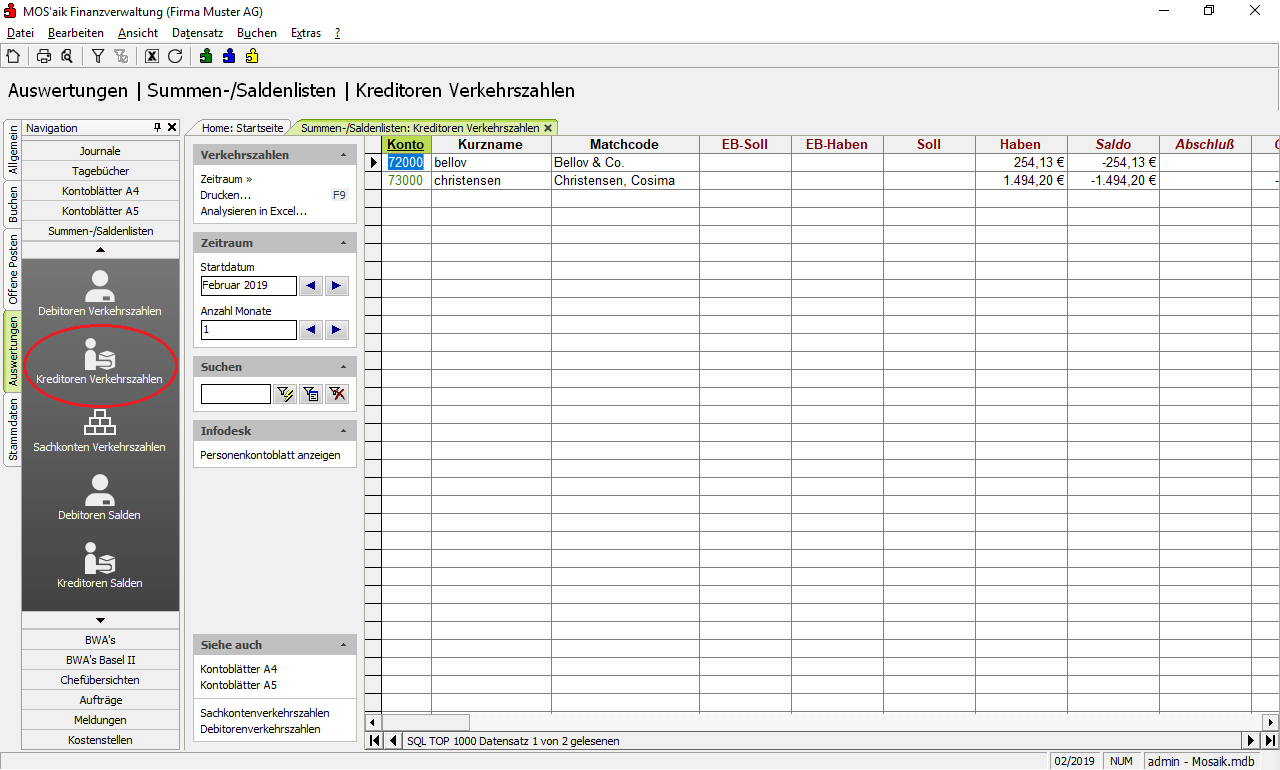The width and height of the screenshot is (1280, 770).
Task: Click Personenkontoblatt anzeigen in Infodesk
Action: click(x=270, y=455)
